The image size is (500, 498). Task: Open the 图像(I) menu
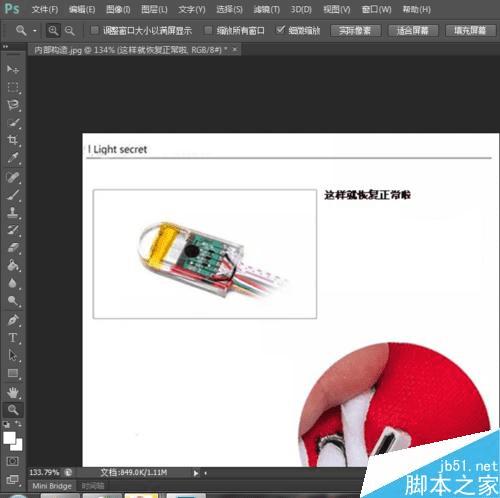pyautogui.click(x=118, y=9)
